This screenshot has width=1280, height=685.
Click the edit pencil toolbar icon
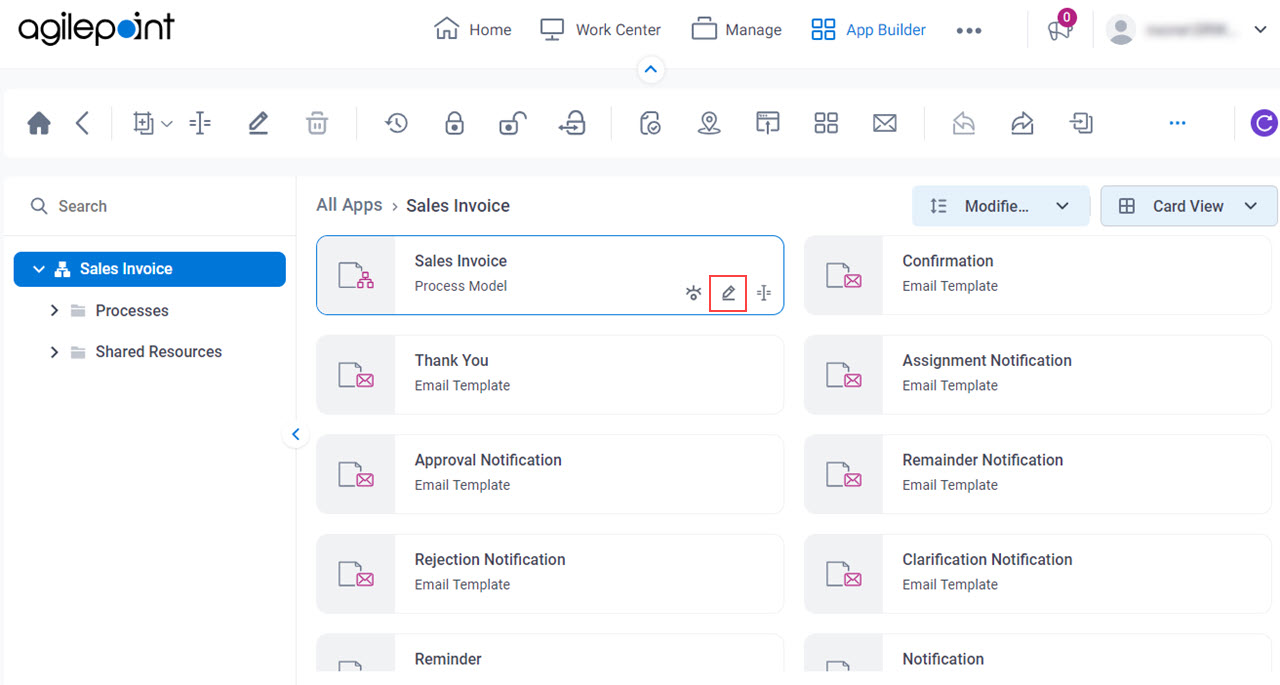pyautogui.click(x=258, y=123)
